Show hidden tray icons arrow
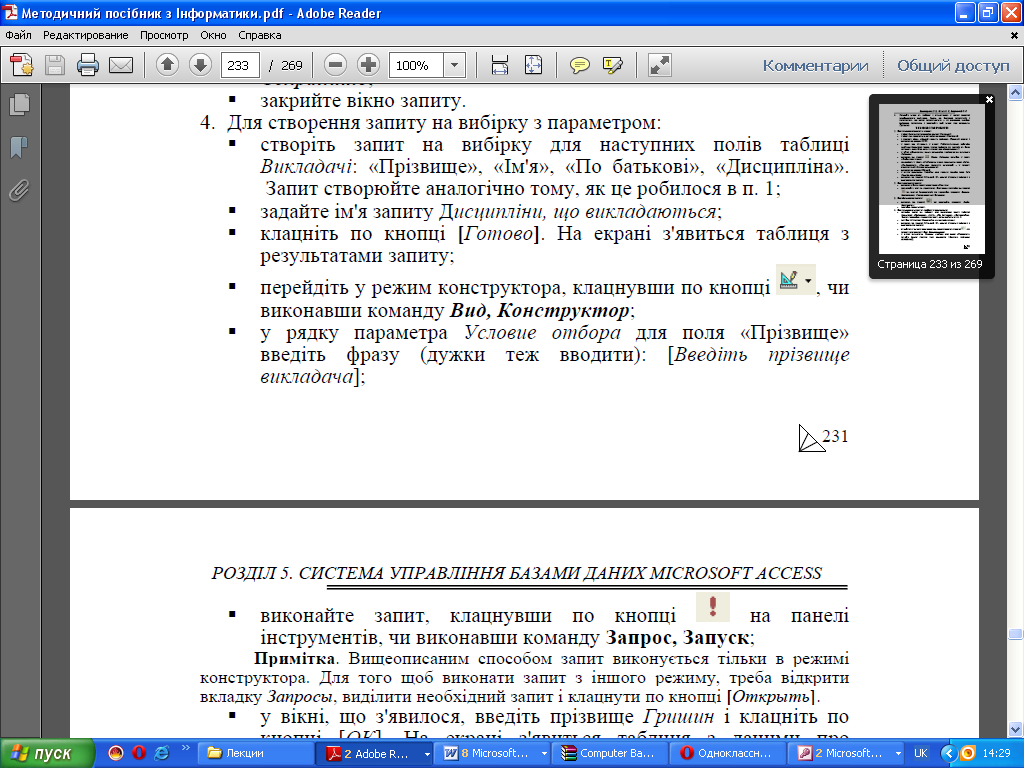This screenshot has width=1024, height=768. (949, 753)
